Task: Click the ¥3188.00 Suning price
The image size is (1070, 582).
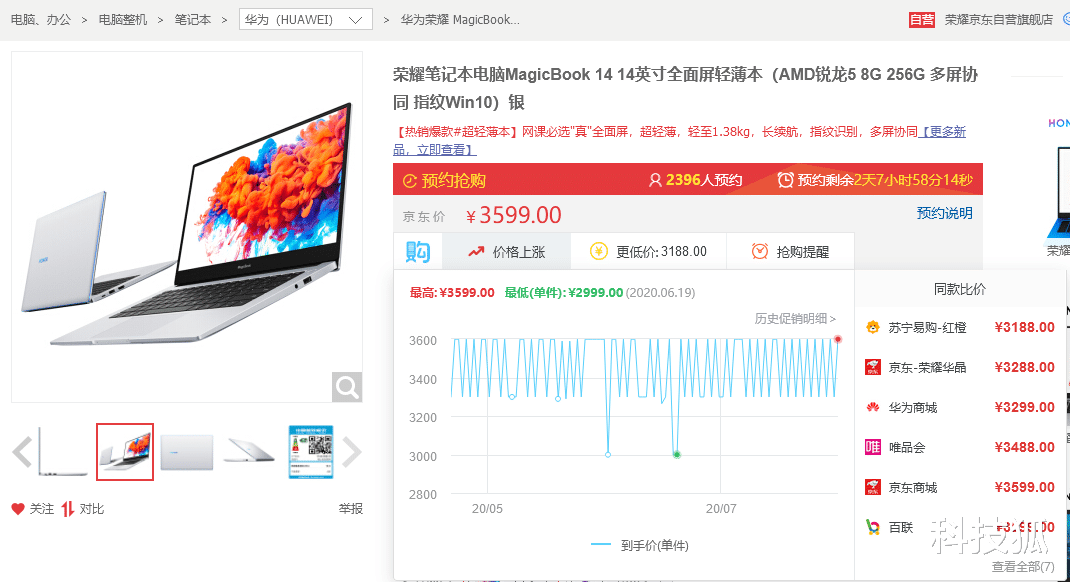Action: point(1024,328)
